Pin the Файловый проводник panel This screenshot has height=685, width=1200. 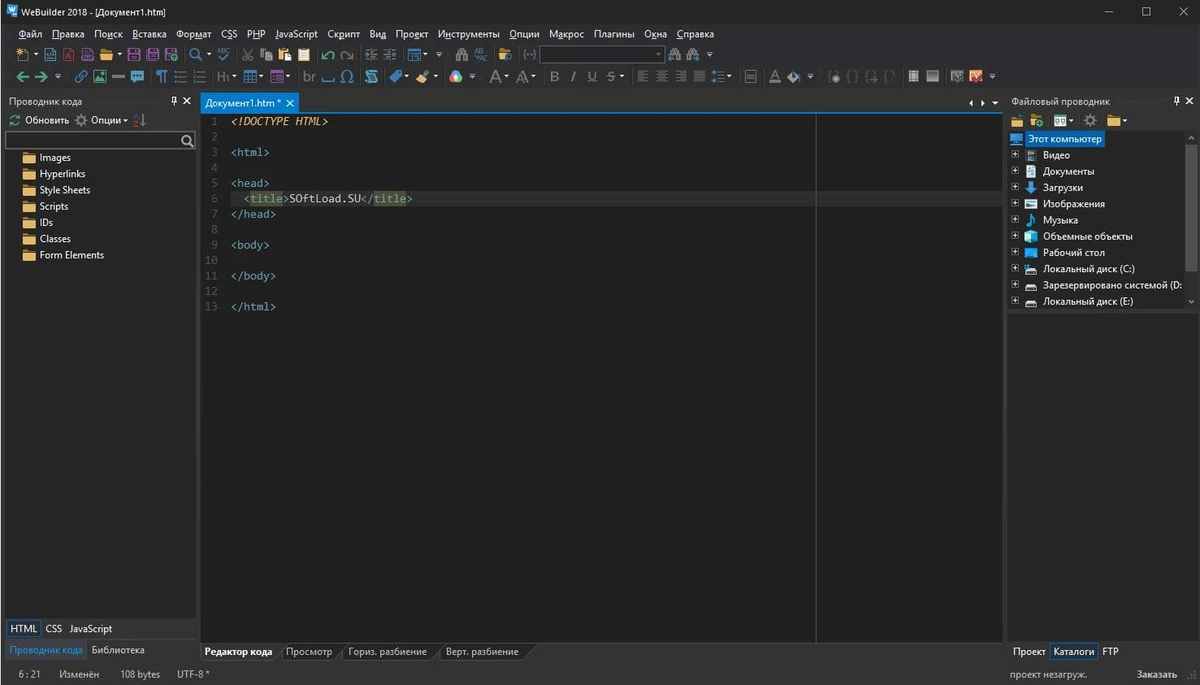point(1175,101)
